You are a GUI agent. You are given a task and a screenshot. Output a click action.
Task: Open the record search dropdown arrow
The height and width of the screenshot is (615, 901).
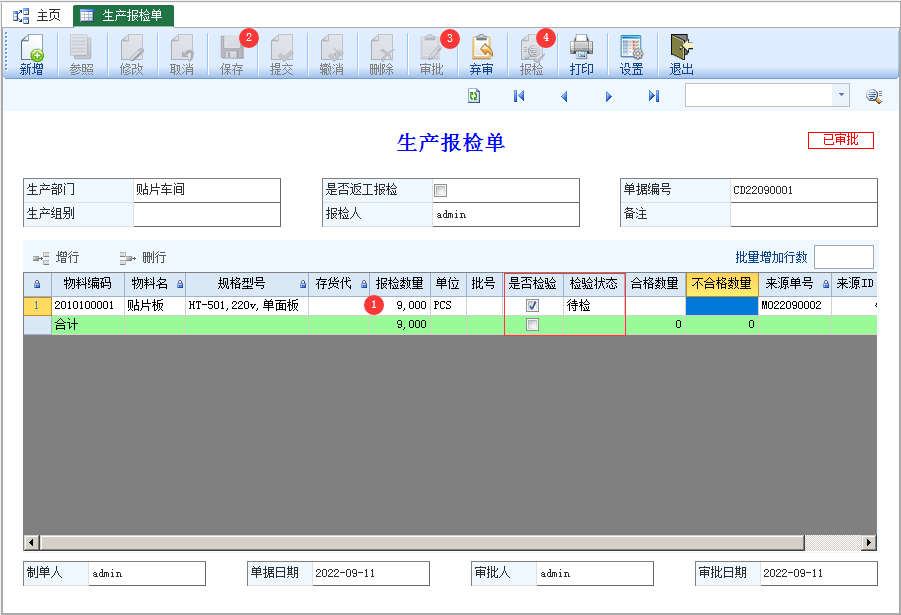click(x=841, y=95)
